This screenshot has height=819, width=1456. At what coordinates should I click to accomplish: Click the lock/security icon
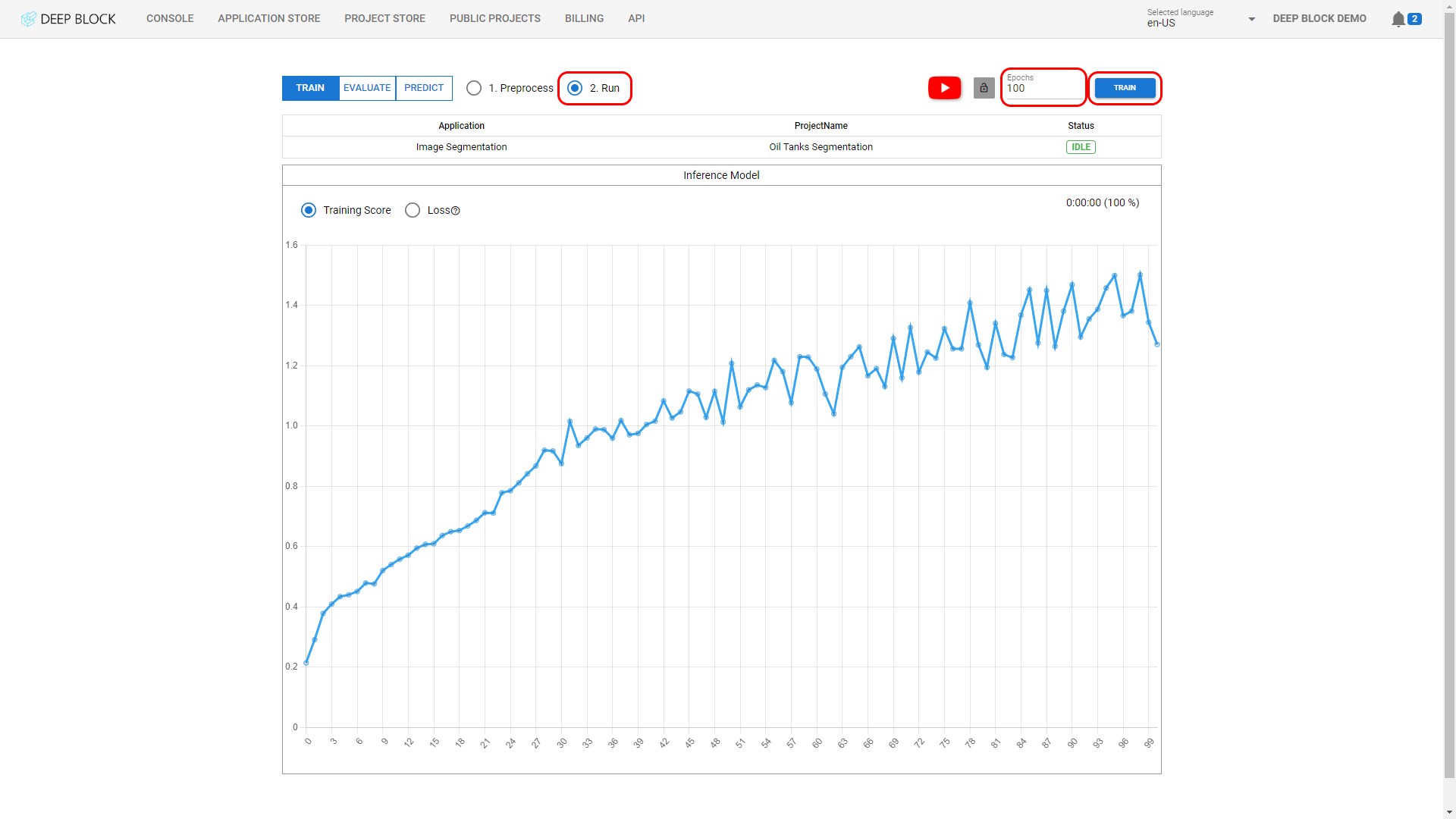(x=984, y=88)
